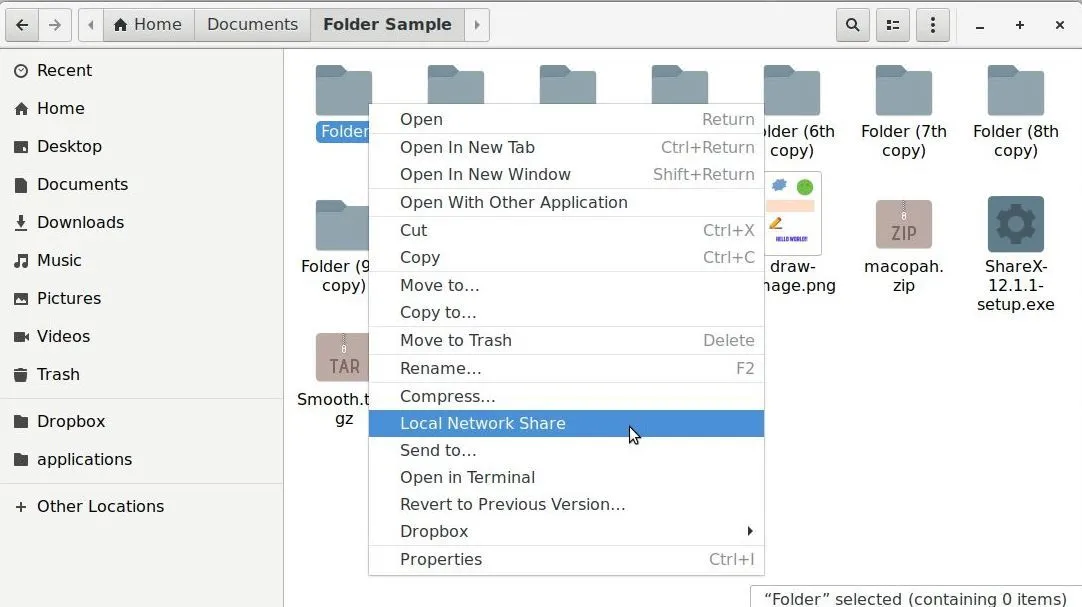Select the ShareX-12.1.1-setup.exe file icon
Viewport: 1082px width, 607px height.
[1015, 225]
